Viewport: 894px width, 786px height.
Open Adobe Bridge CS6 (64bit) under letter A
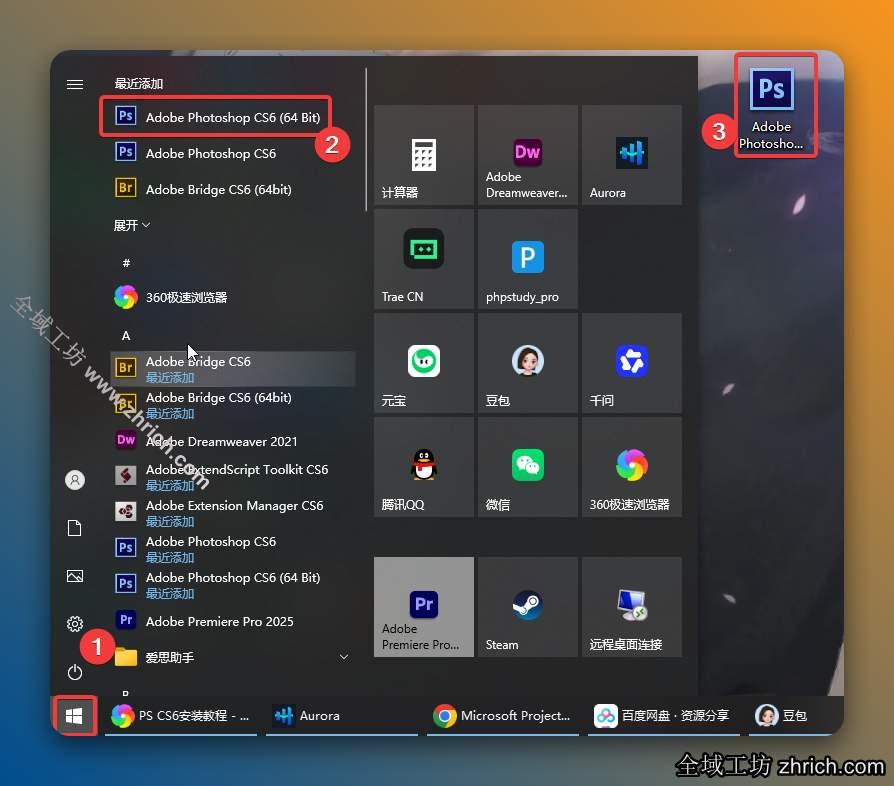233,405
